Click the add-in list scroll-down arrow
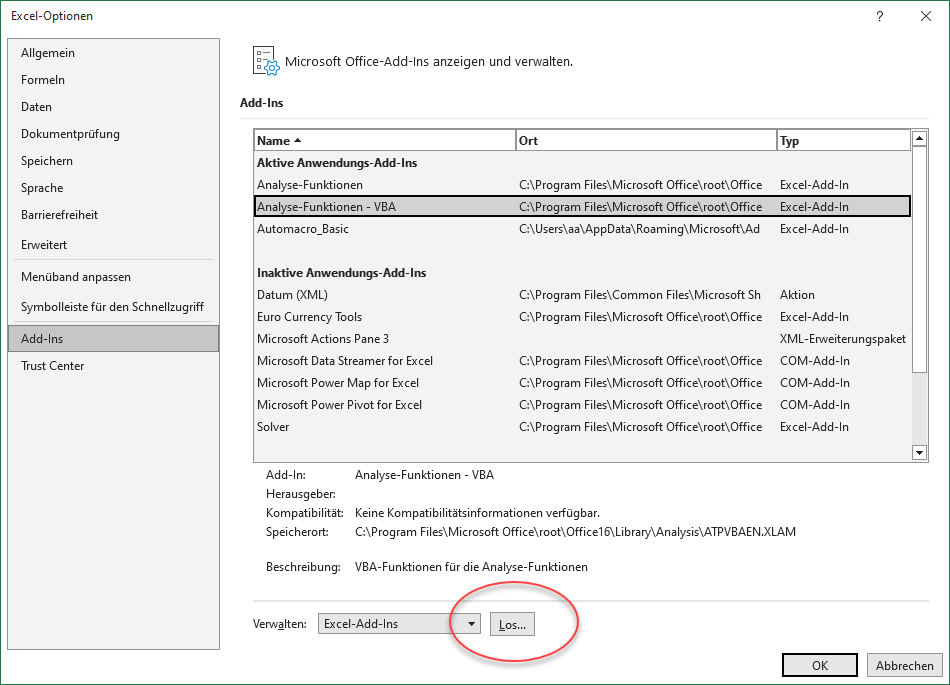This screenshot has width=950, height=685. (919, 452)
